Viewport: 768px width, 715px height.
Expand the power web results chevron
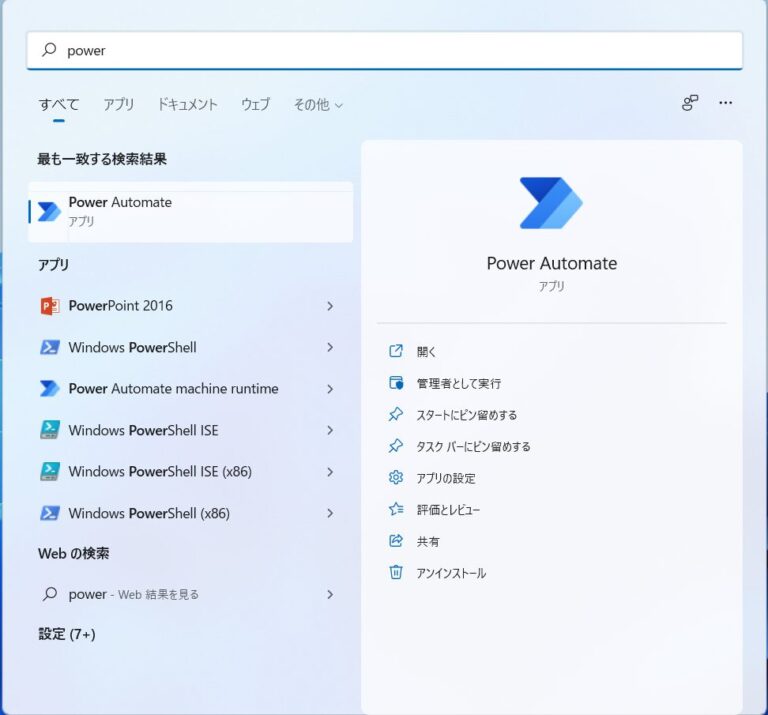pyautogui.click(x=330, y=595)
